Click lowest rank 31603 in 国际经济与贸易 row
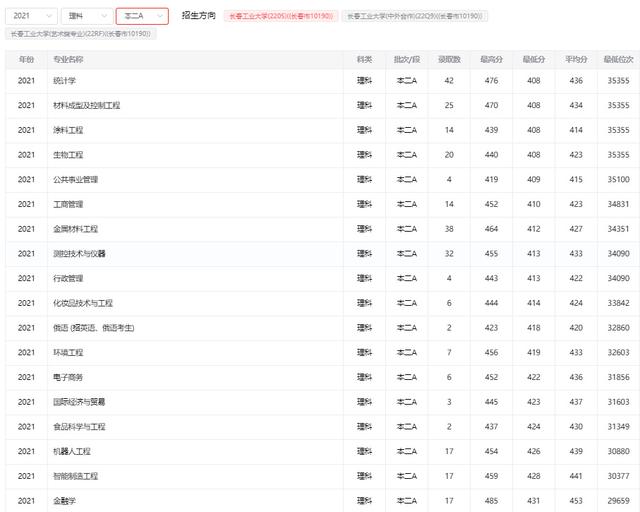This screenshot has height=512, width=640. pyautogui.click(x=618, y=402)
